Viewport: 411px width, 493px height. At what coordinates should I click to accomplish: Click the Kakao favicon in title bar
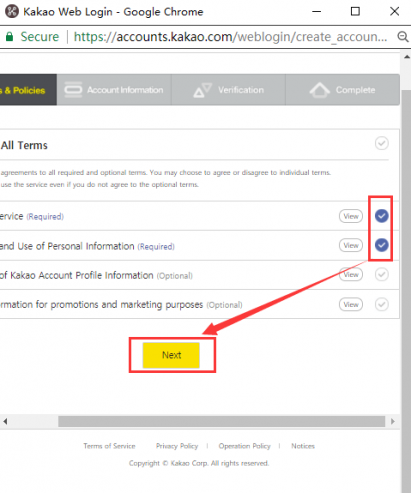point(12,11)
